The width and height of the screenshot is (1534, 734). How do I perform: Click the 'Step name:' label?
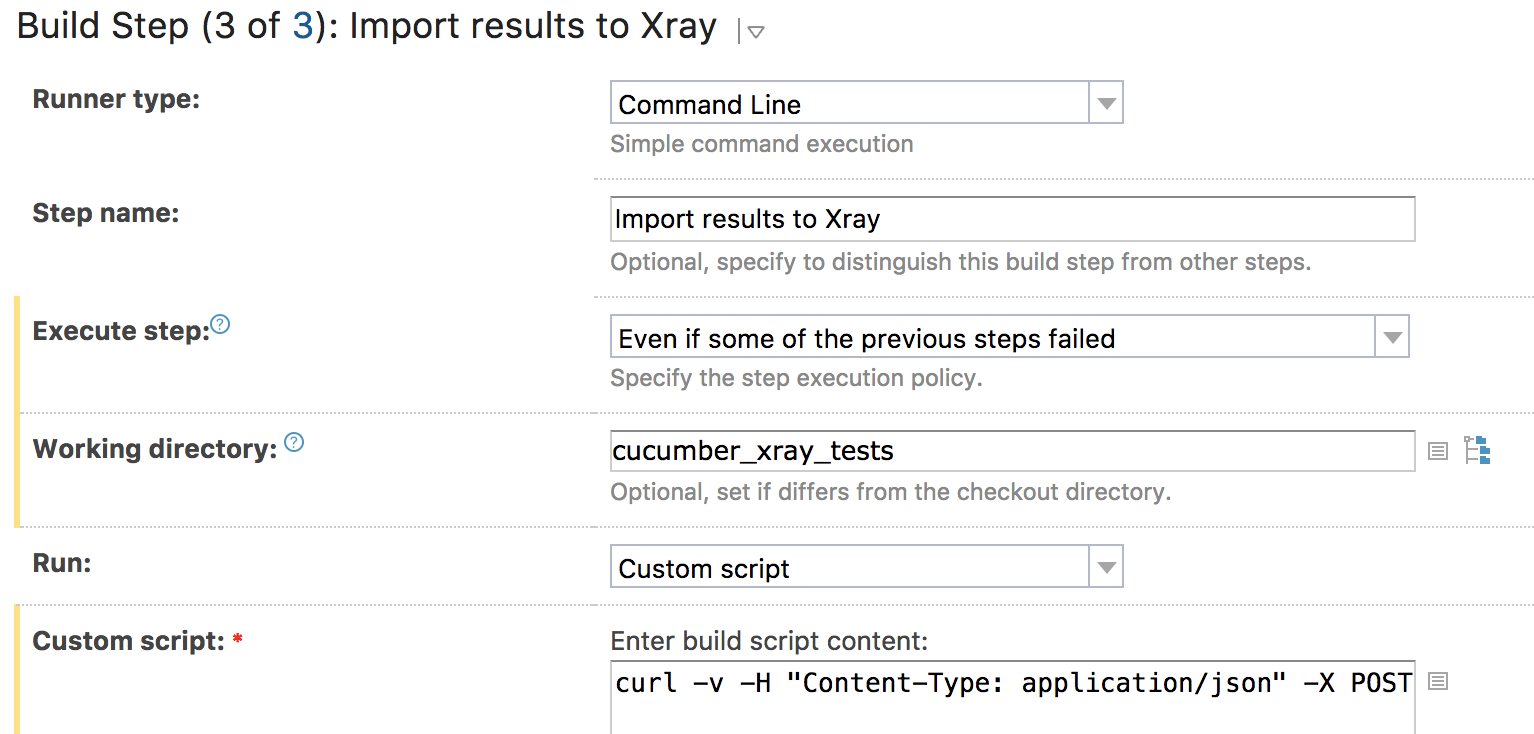105,214
